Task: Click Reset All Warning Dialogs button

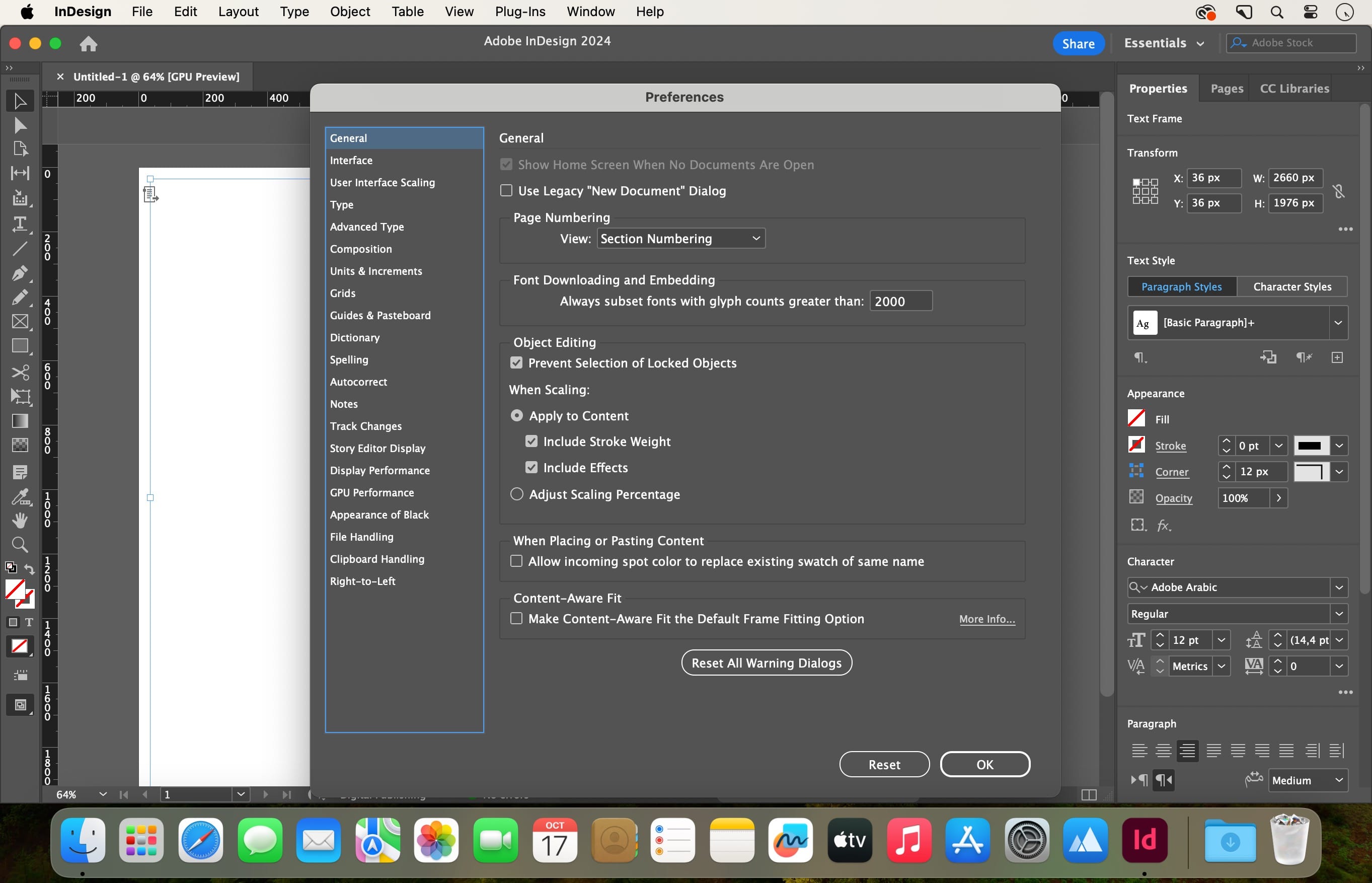Action: coord(766,663)
